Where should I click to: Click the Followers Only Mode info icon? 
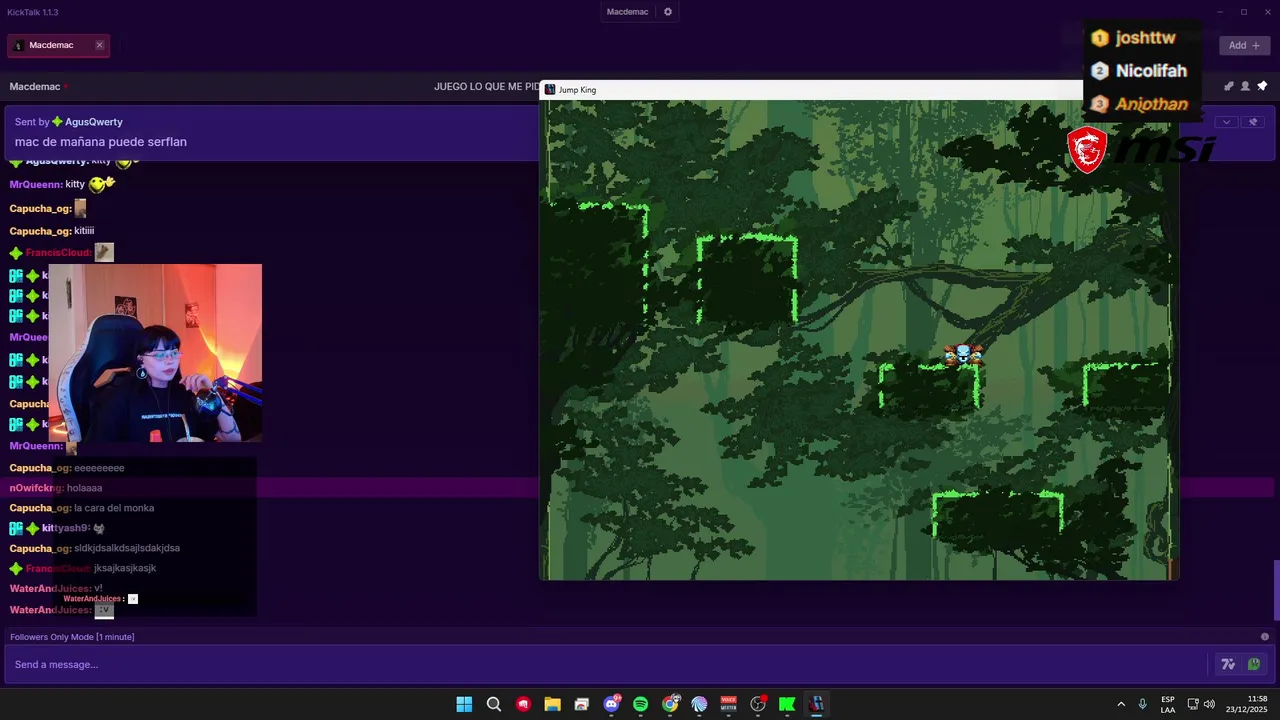point(1265,637)
